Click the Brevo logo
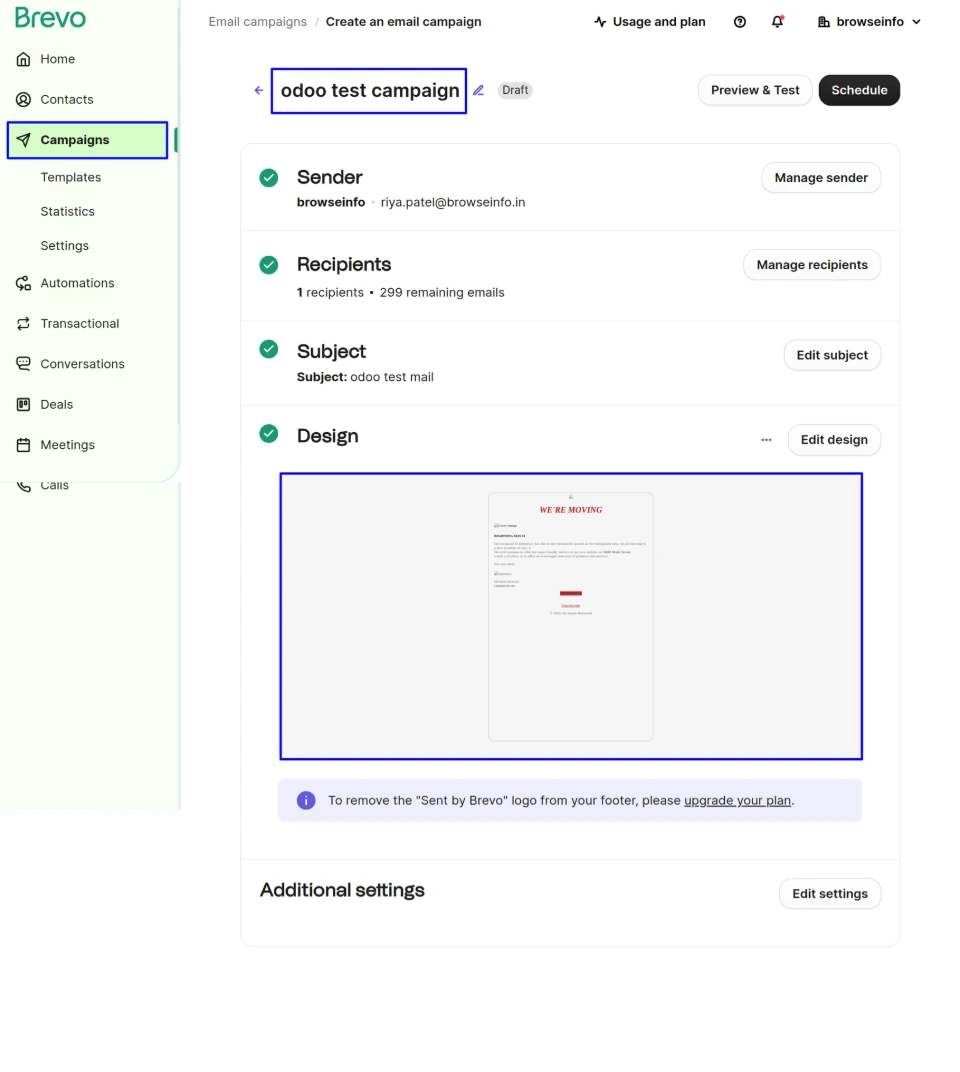Image resolution: width=960 pixels, height=1072 pixels. click(x=50, y=18)
